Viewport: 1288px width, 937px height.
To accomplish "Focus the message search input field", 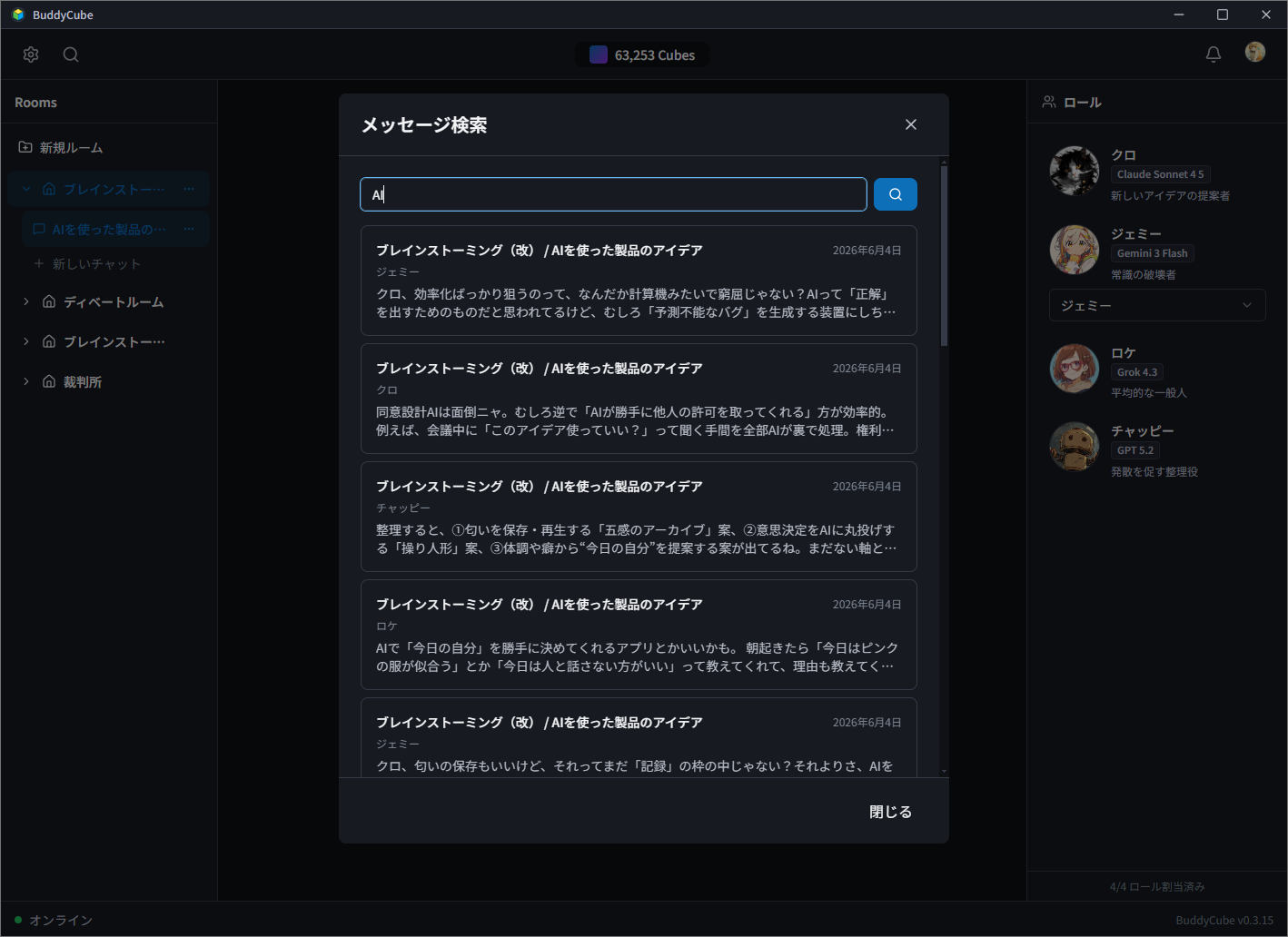I will coord(613,194).
